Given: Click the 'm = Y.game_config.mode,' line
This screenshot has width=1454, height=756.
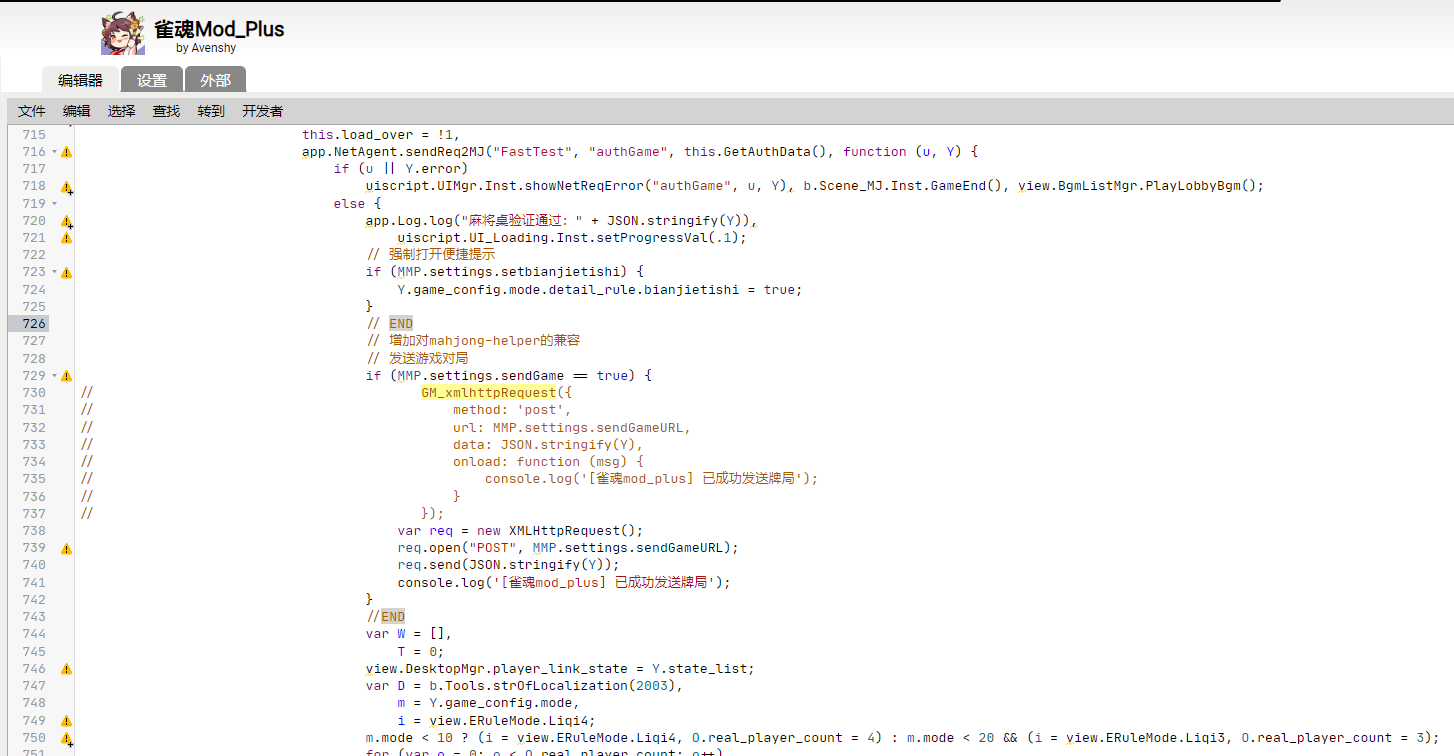Looking at the screenshot, I should pyautogui.click(x=489, y=703).
